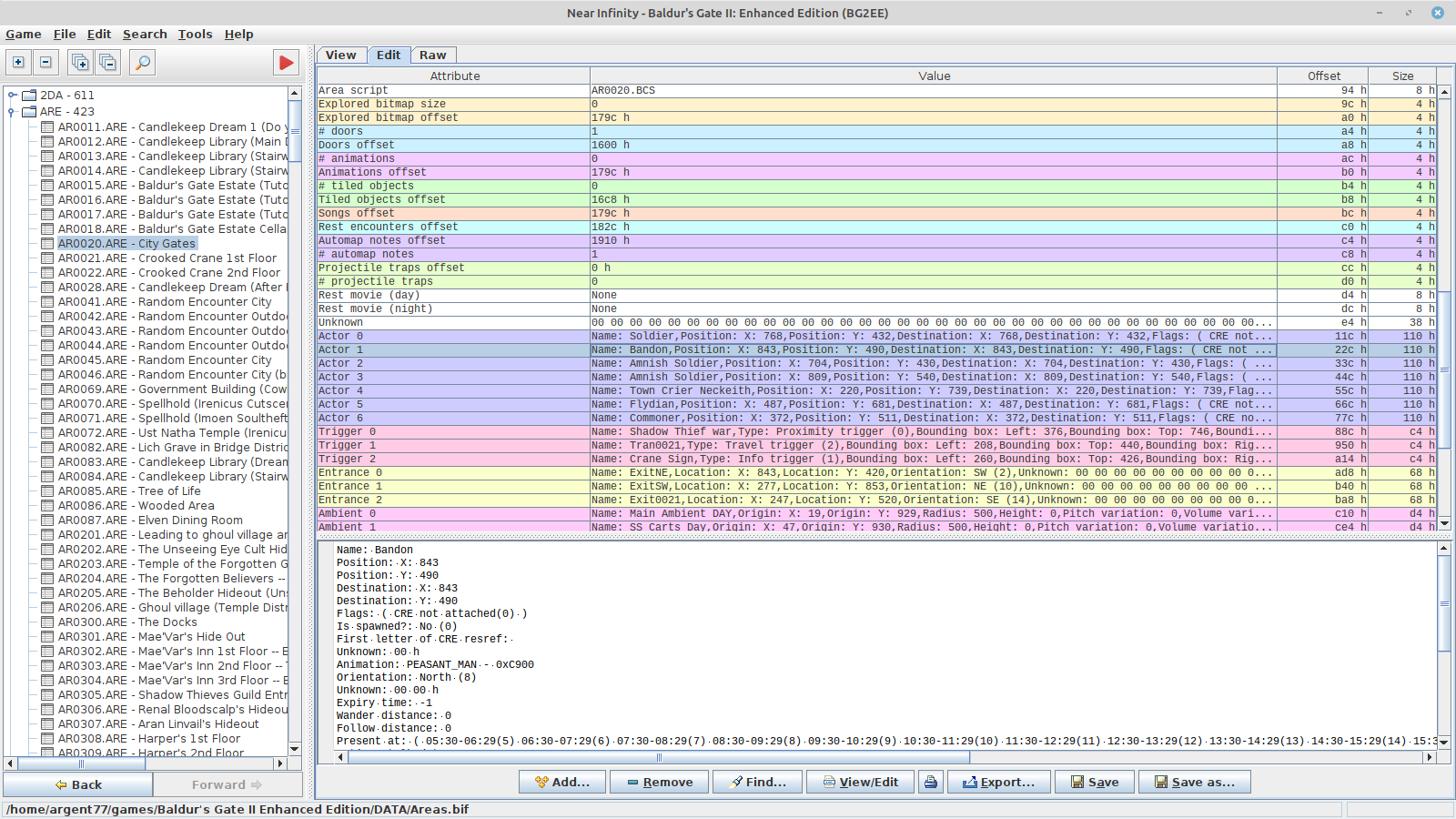Open the search magnifier tool

coord(143,62)
